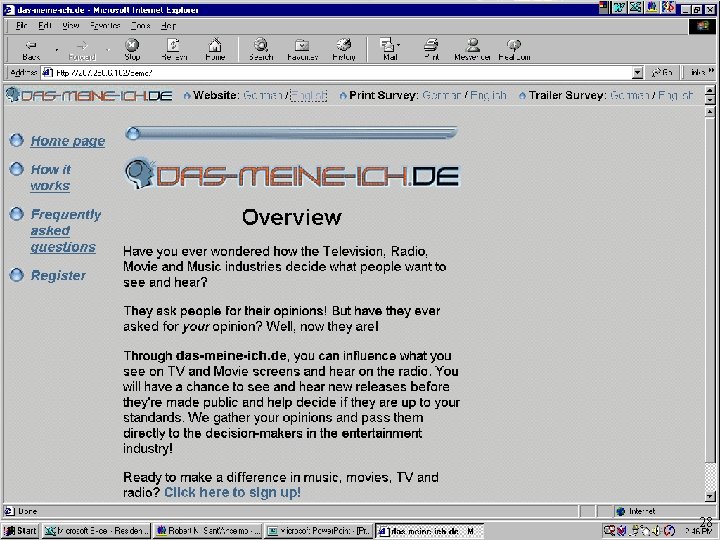Print the page with Print button
The height and width of the screenshot is (540, 720).
pos(431,50)
